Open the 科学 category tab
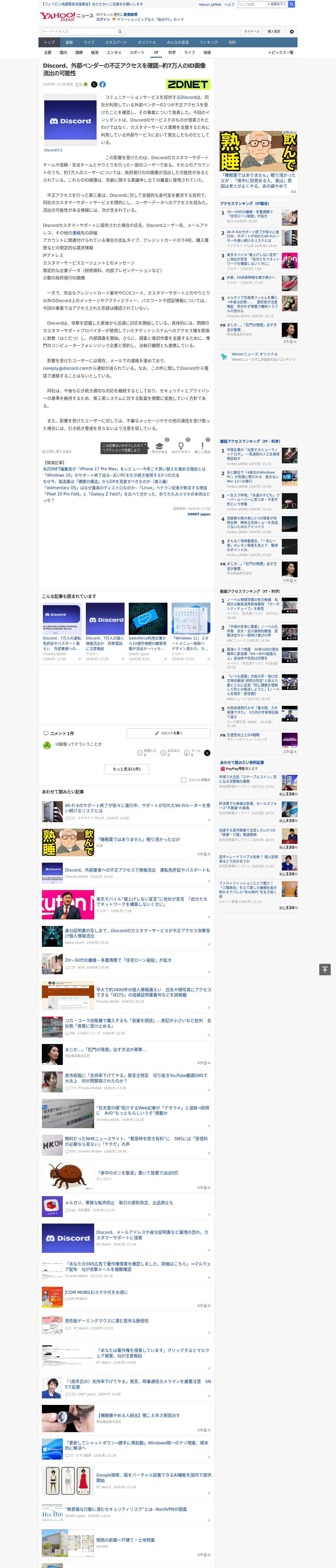The height and width of the screenshot is (1568, 336). [x=172, y=52]
